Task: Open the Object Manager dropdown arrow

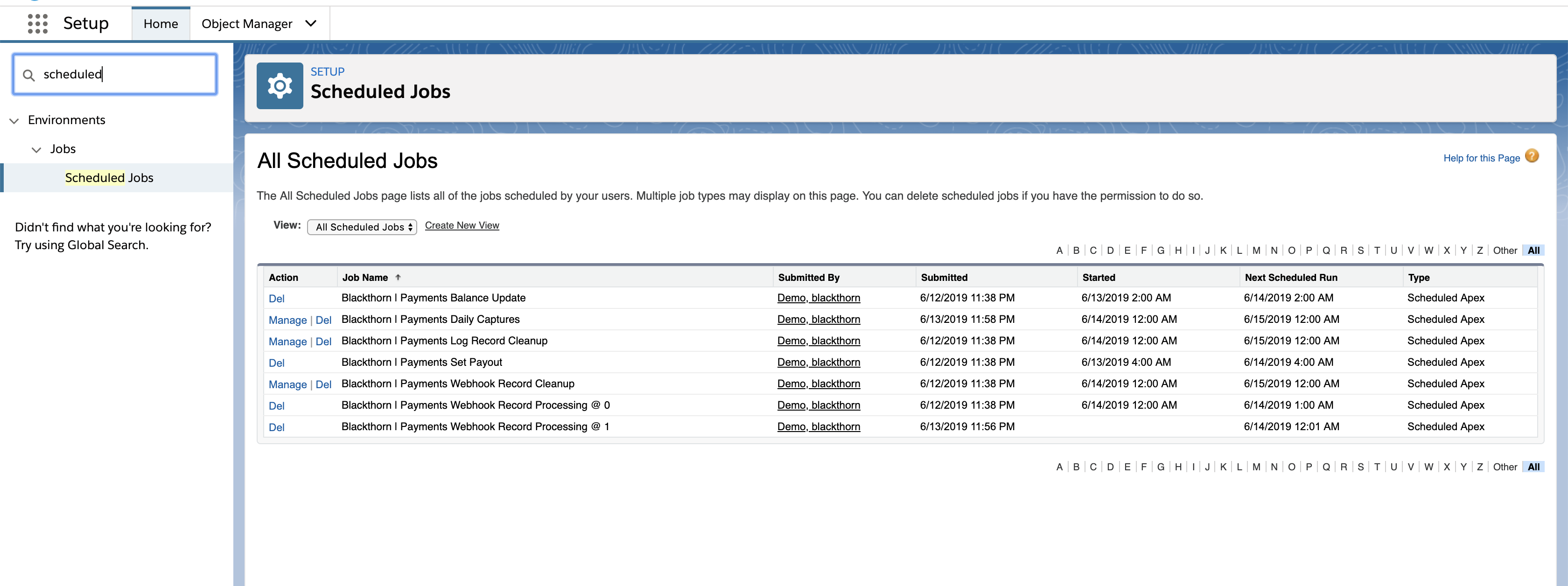Action: point(311,24)
